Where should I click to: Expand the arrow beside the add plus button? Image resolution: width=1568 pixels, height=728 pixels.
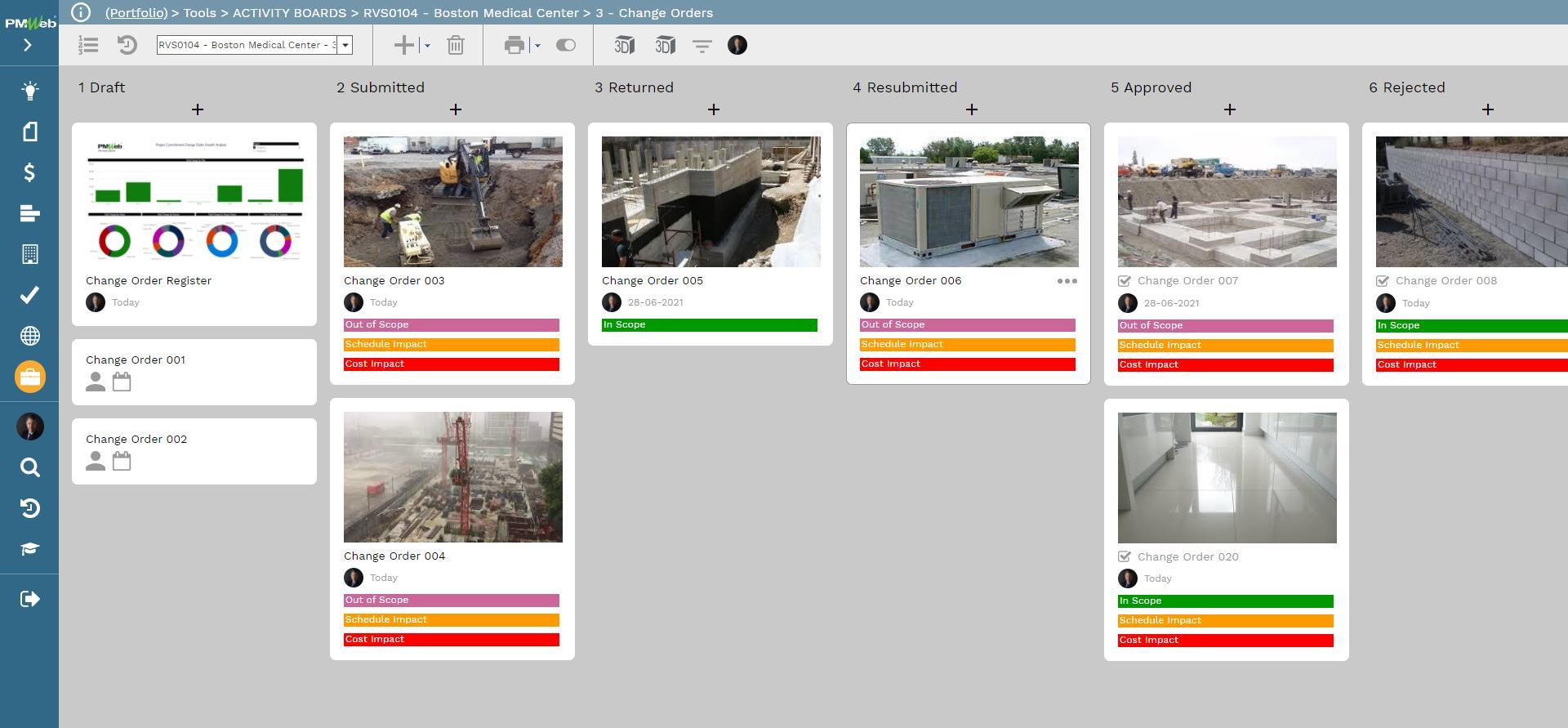427,47
